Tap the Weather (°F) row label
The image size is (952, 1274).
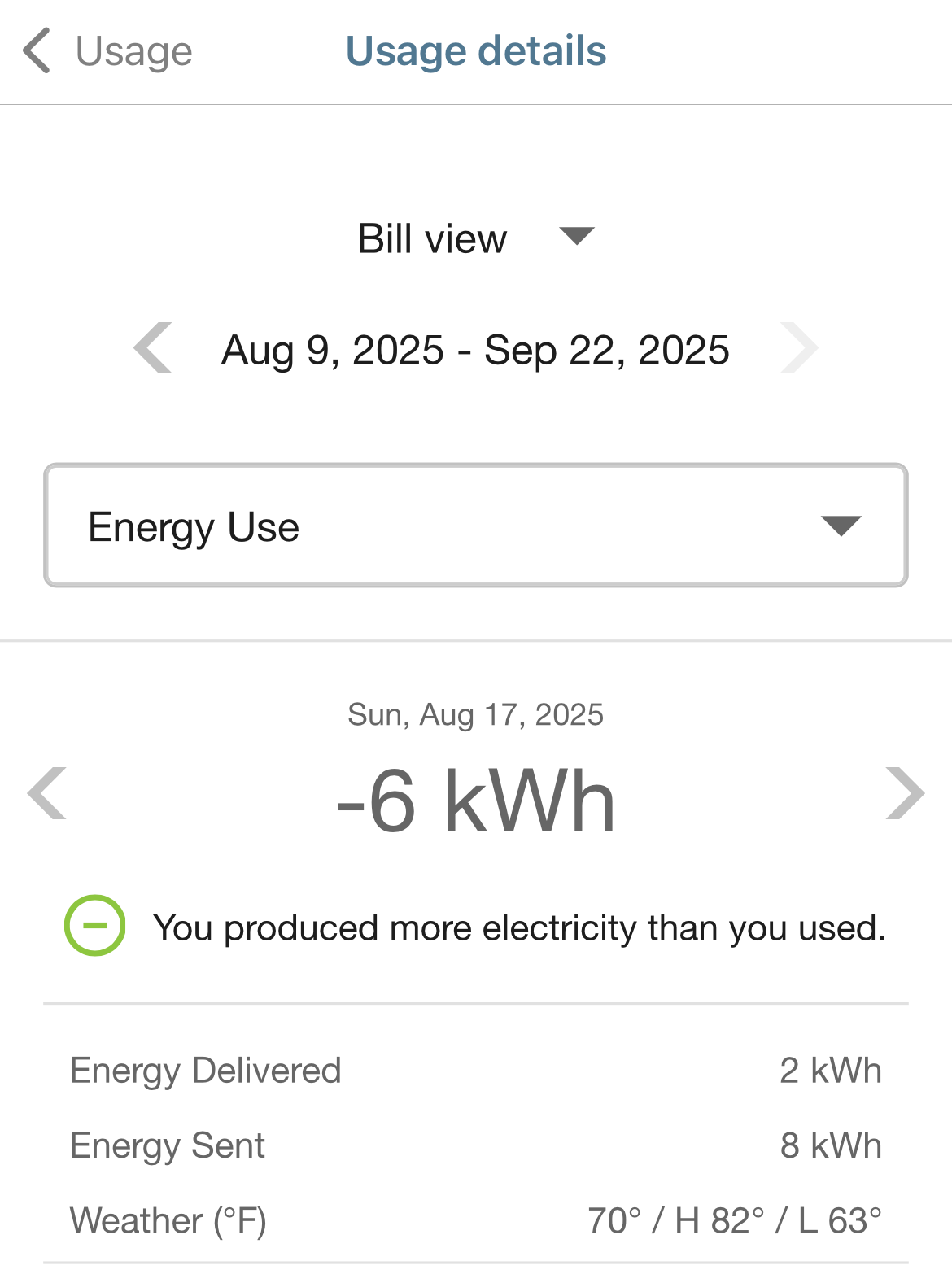pos(168,1220)
